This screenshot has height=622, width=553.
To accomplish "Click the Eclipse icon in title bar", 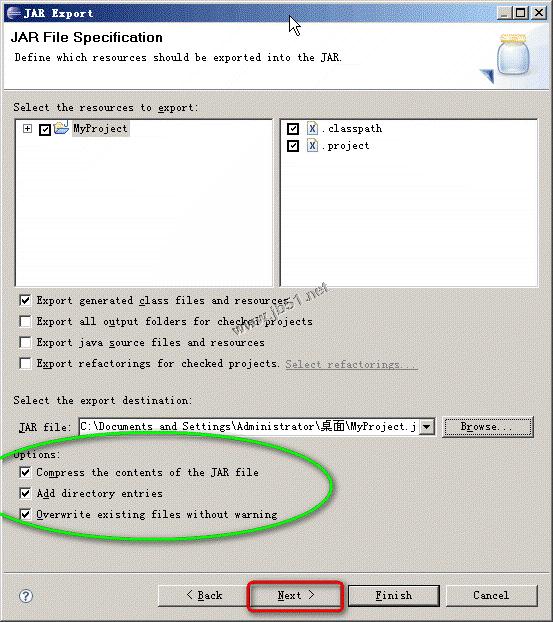I will tap(14, 13).
